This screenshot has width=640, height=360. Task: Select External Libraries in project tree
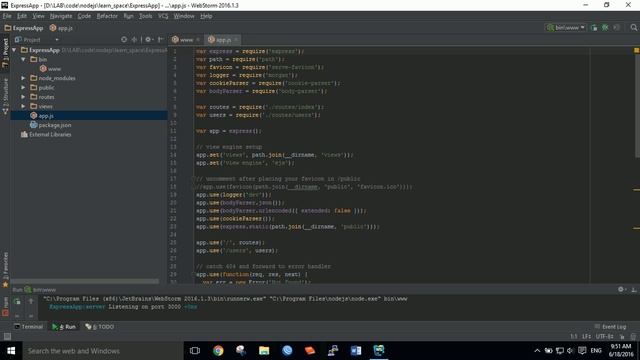click(46, 135)
